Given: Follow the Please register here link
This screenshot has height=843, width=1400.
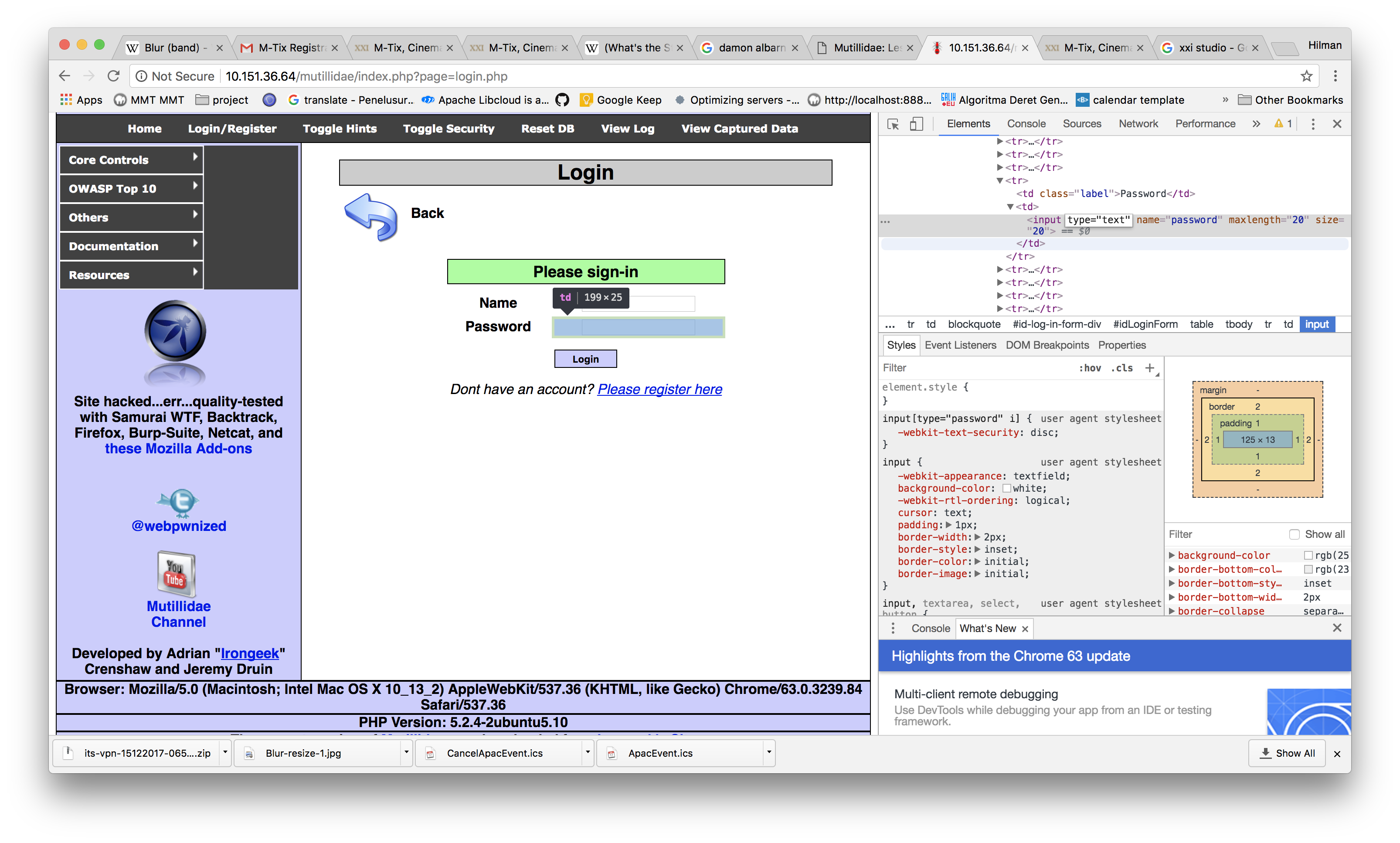Looking at the screenshot, I should 659,389.
